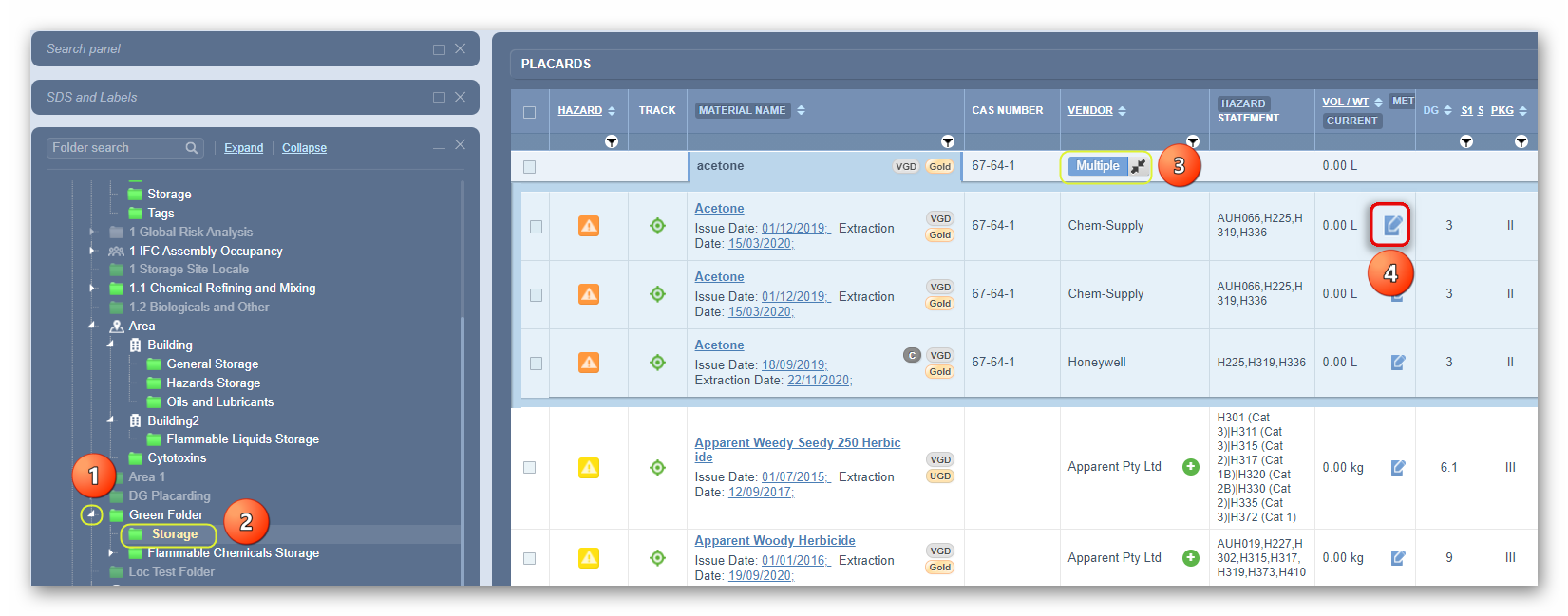Click green plus icon in Apparent Woody row
Image resolution: width=1568 pixels, height=616 pixels.
coord(1190,558)
